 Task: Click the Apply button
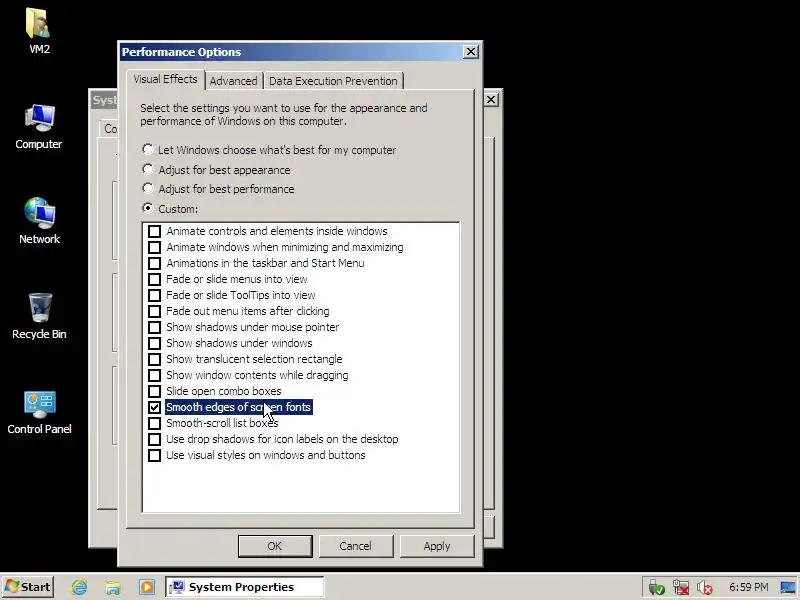(437, 546)
